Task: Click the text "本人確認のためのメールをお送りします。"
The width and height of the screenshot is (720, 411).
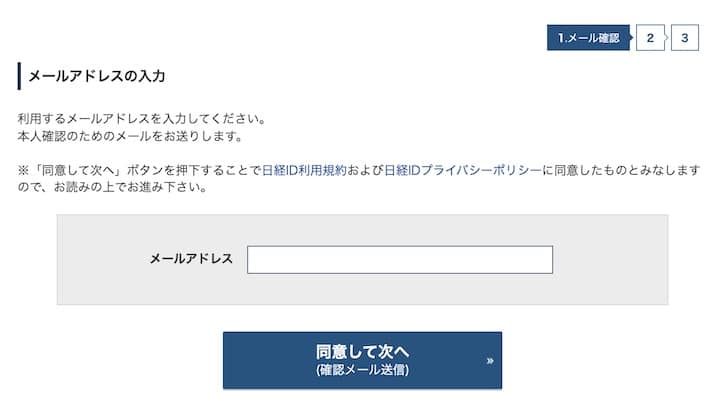Action: (129, 136)
